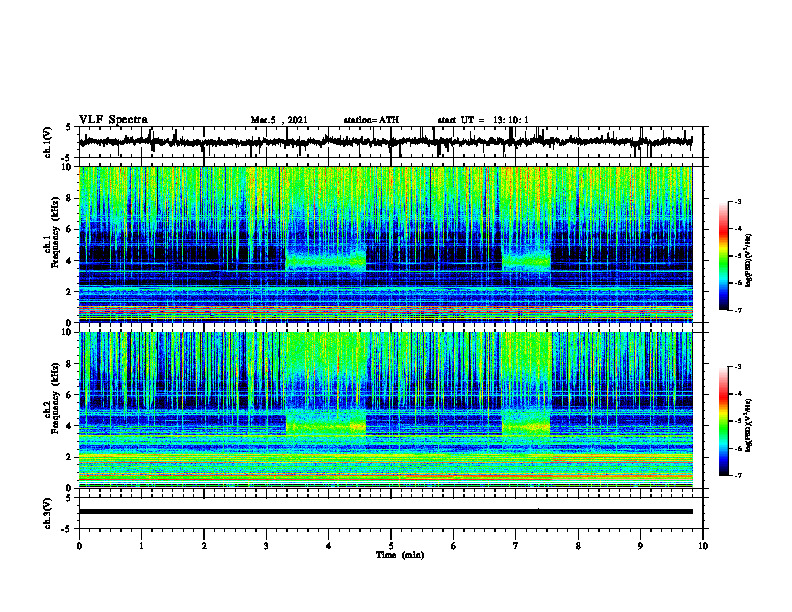
Task: Click the 'station=ATH' header text
Action: [371, 120]
